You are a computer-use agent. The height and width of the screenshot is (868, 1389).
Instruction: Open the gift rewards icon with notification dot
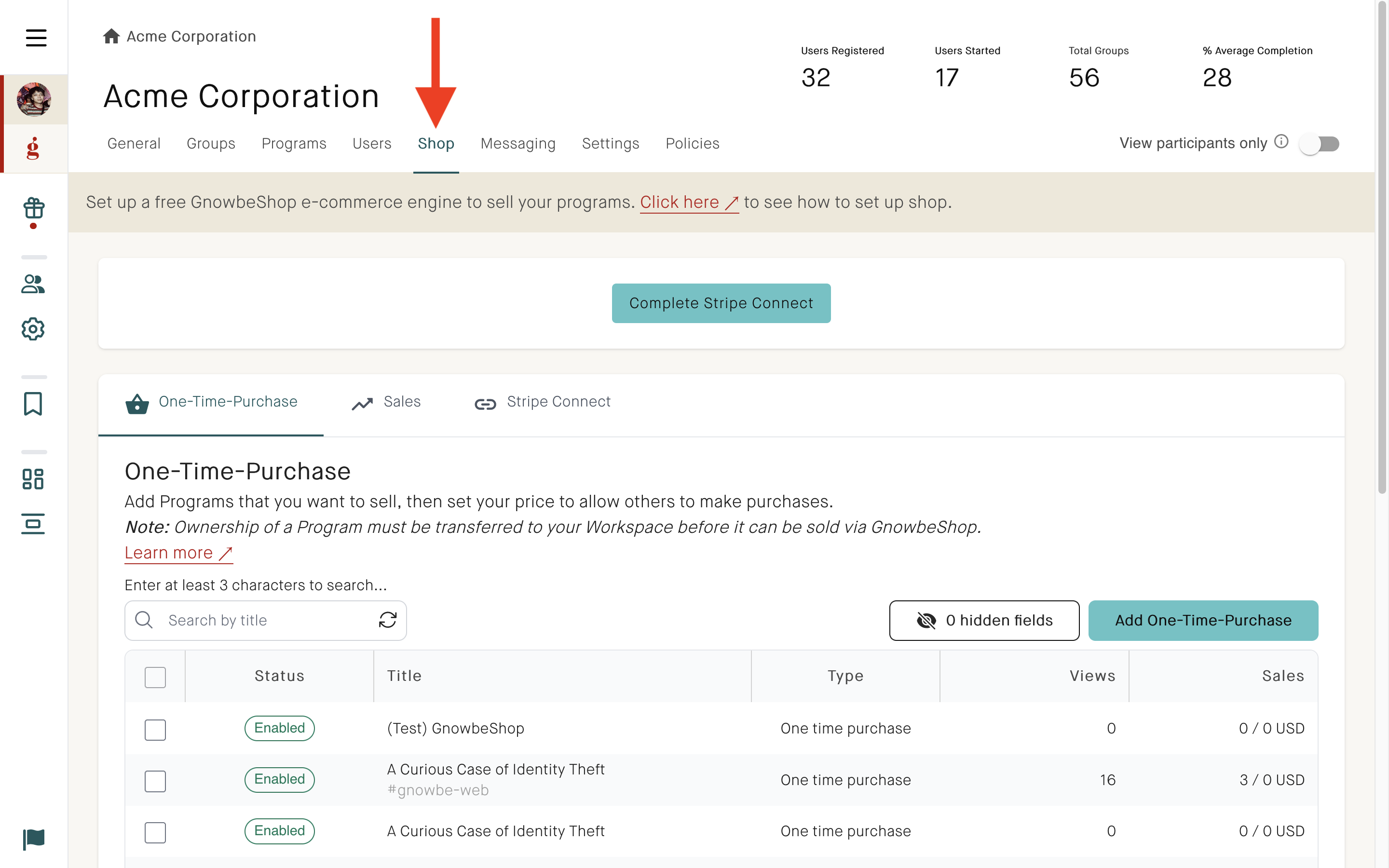(33, 210)
